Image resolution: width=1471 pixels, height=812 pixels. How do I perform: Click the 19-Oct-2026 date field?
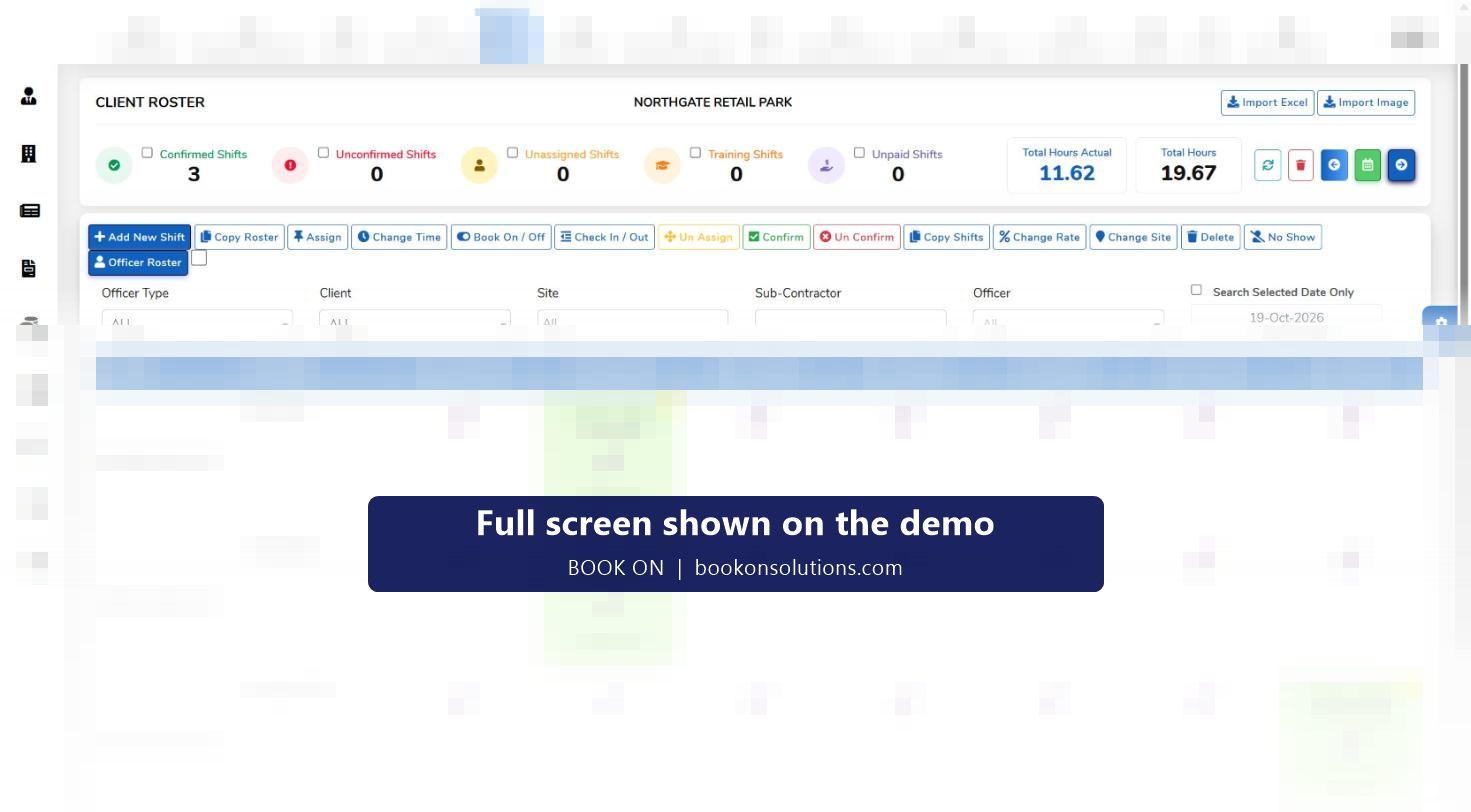click(1287, 317)
